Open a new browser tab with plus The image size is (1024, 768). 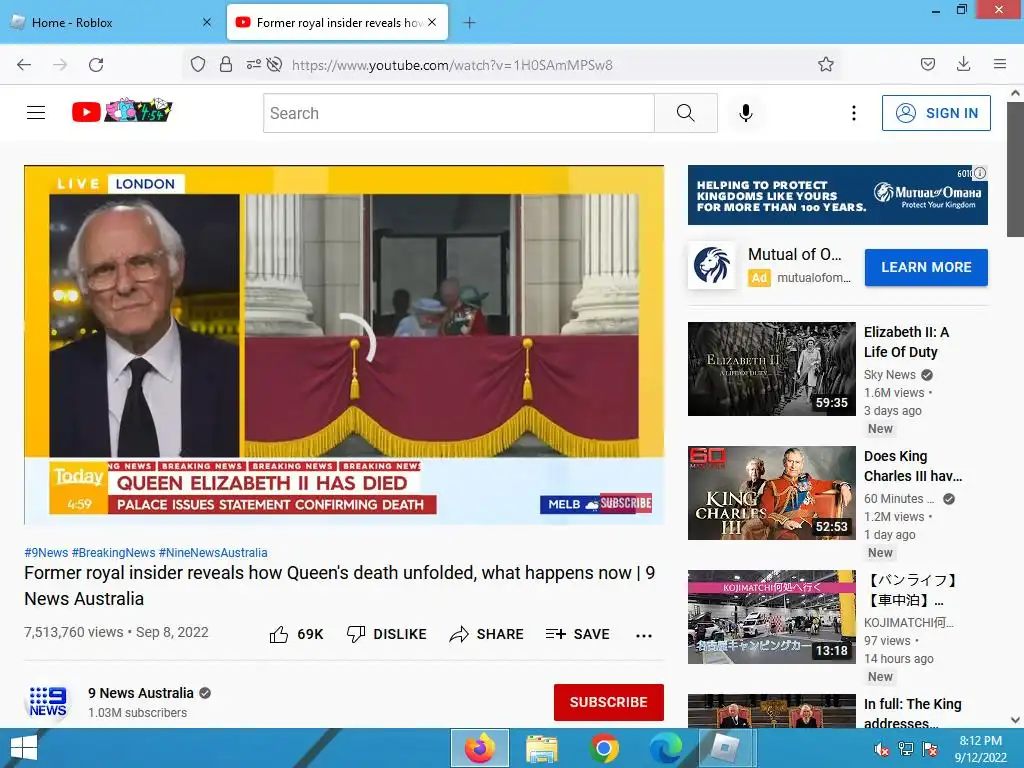[x=469, y=23]
